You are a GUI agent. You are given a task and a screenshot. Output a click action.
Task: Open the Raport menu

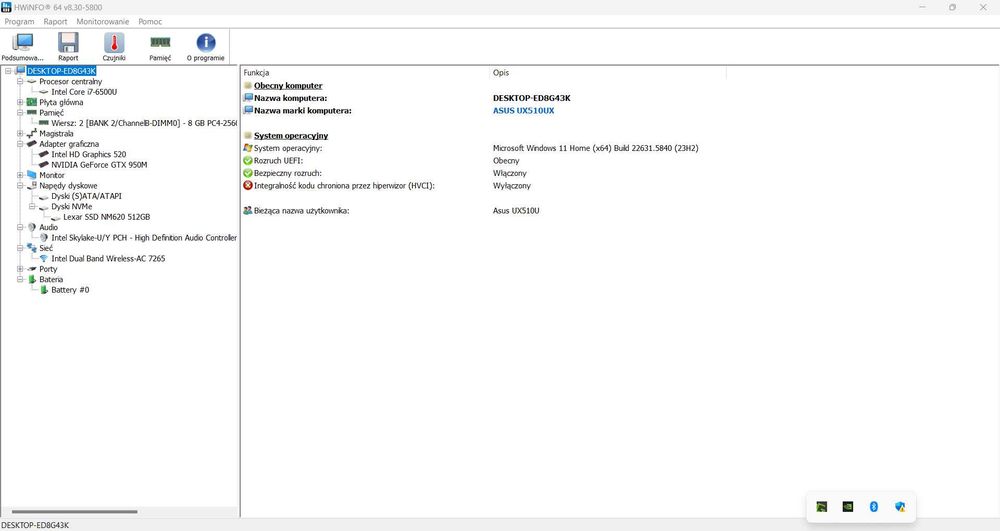point(55,22)
